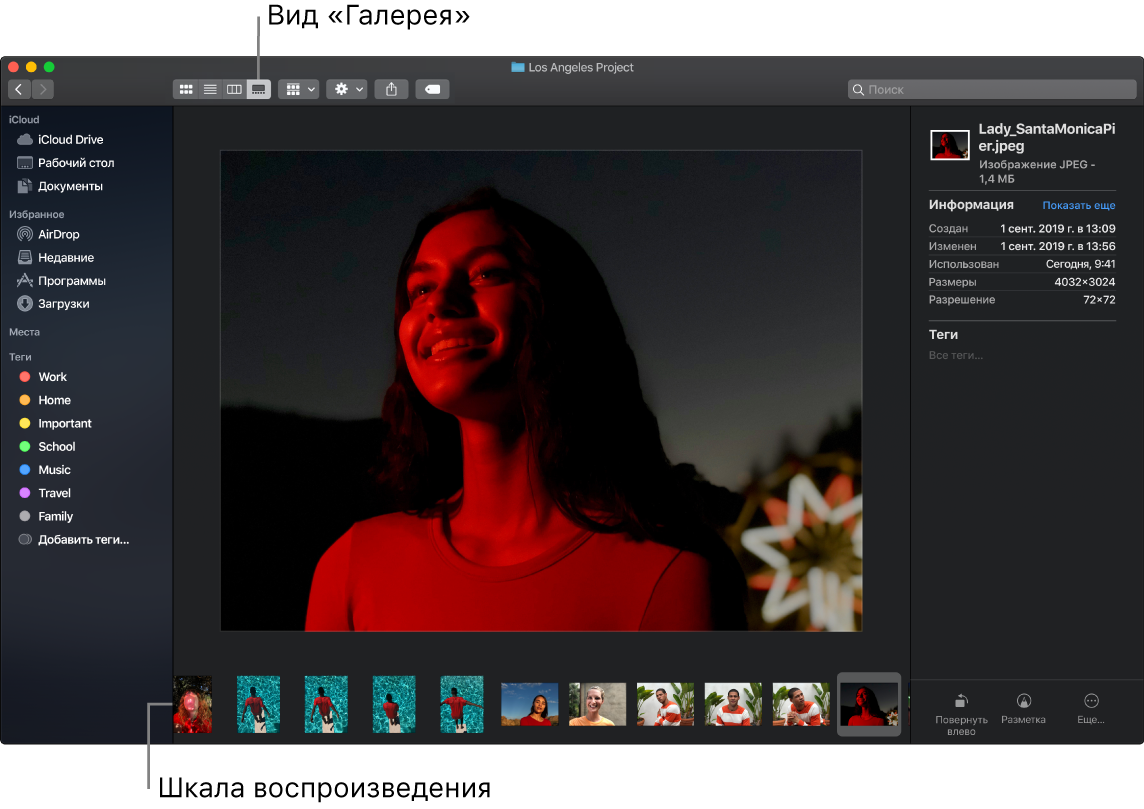The image size is (1144, 809).
Task: Click the Share icon in the toolbar
Action: pyautogui.click(x=391, y=89)
